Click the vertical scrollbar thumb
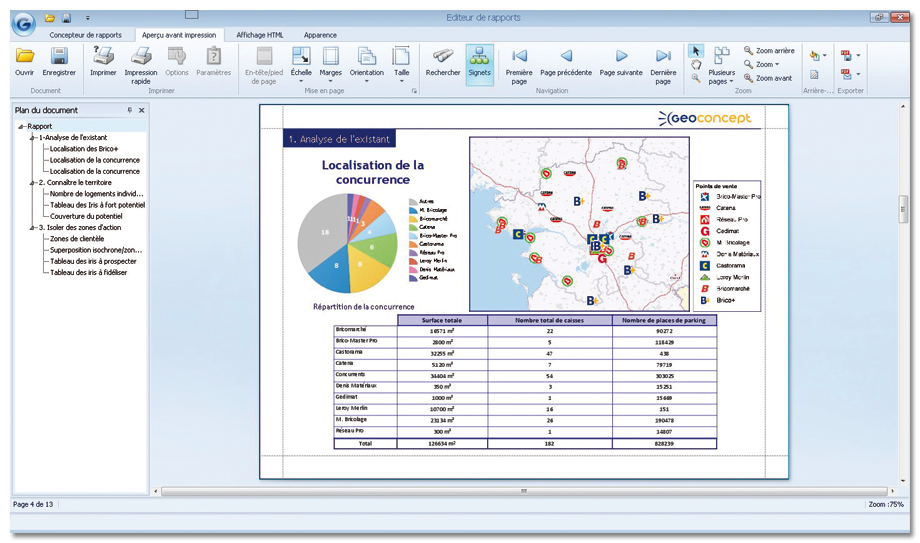 click(903, 208)
